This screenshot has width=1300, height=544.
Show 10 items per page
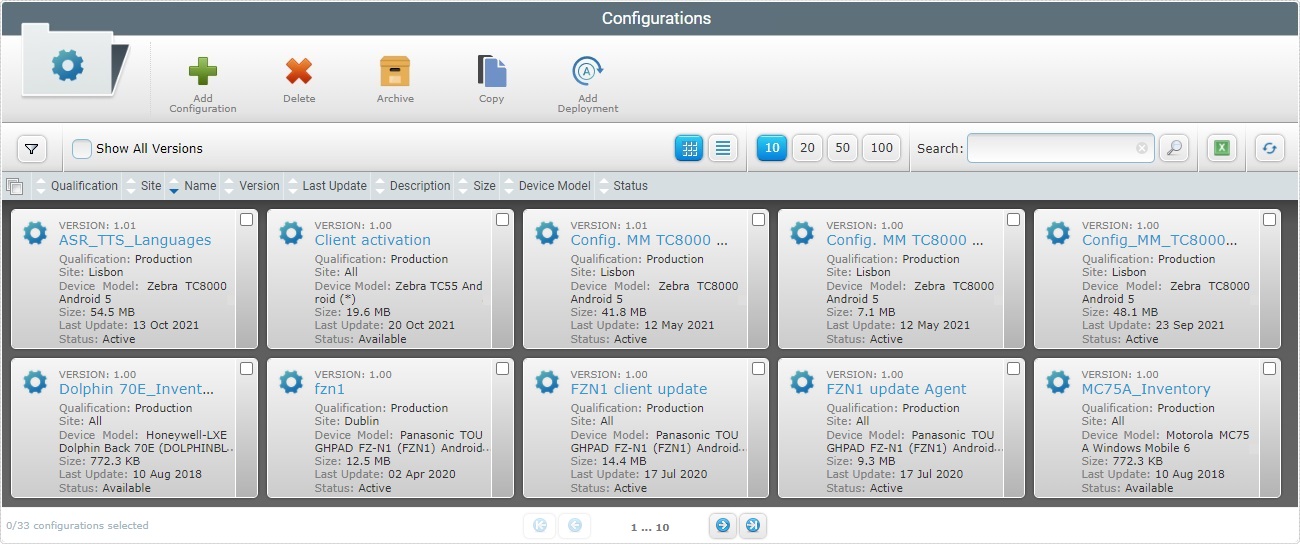point(771,148)
